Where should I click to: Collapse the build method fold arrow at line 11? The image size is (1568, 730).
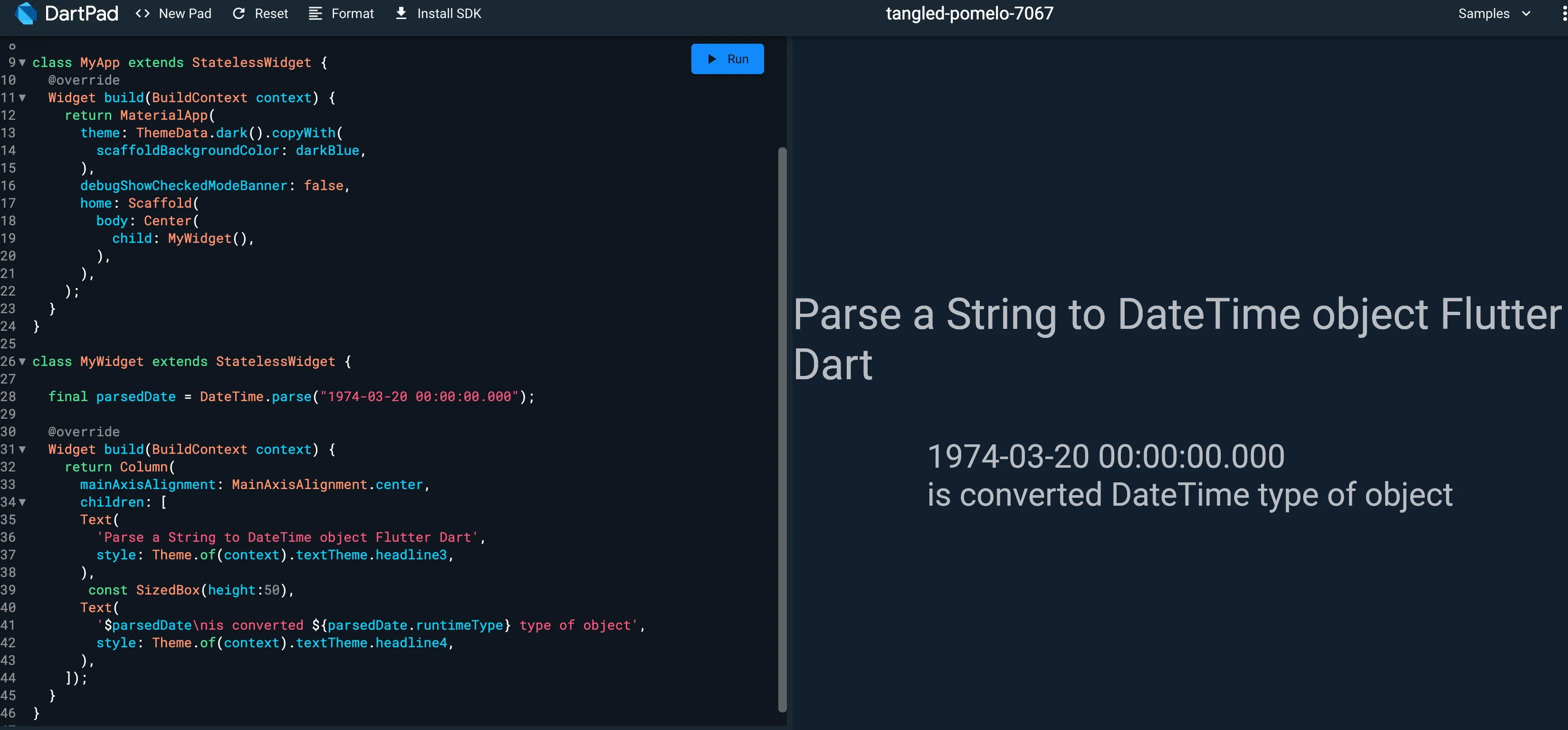[x=22, y=98]
